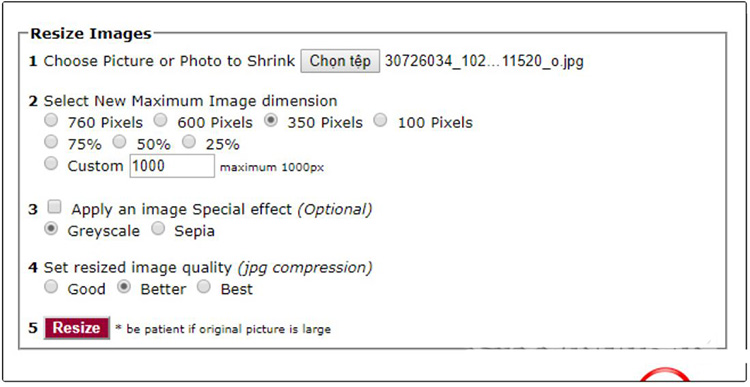750x387 pixels.
Task: Select the 25% scaling option
Action: (x=189, y=142)
